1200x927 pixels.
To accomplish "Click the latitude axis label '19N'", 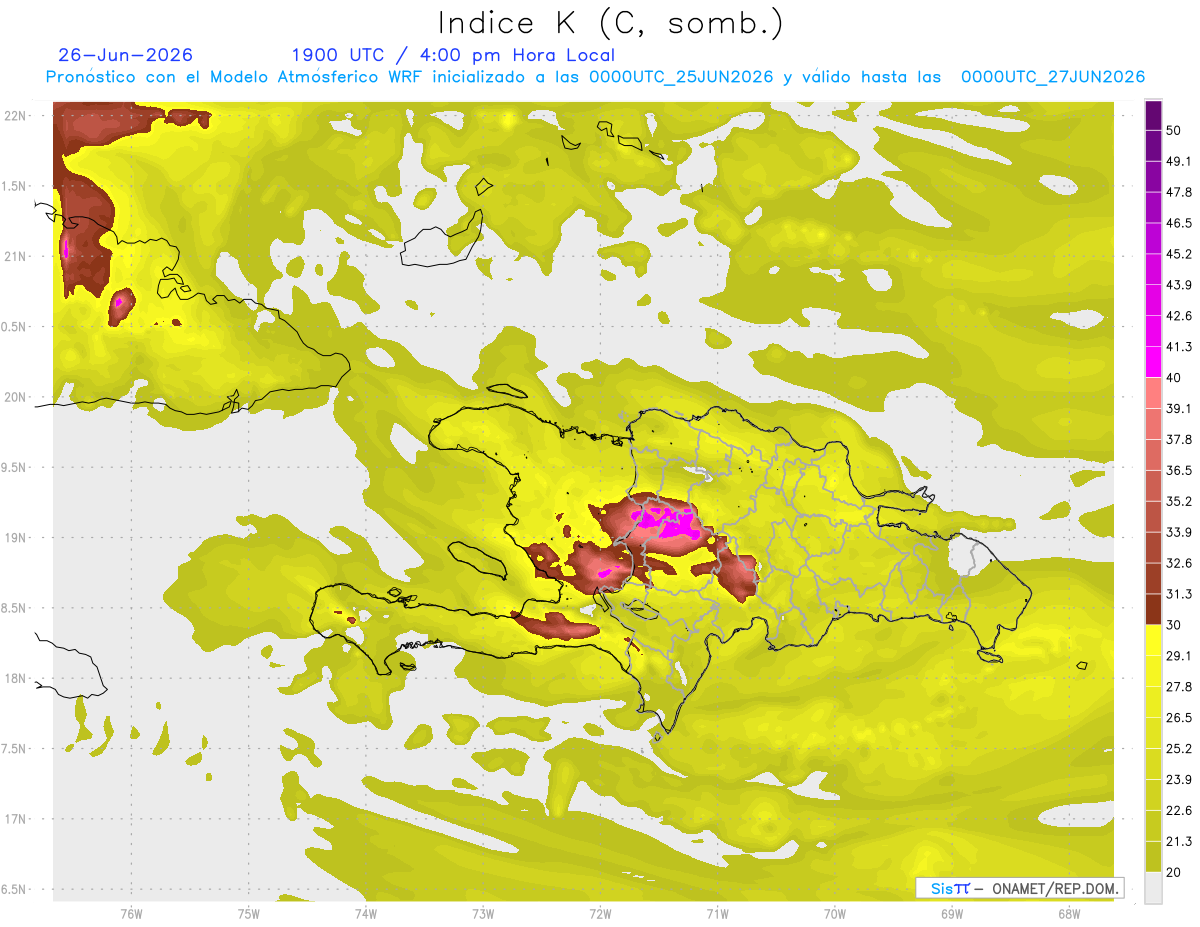I will pos(15,537).
